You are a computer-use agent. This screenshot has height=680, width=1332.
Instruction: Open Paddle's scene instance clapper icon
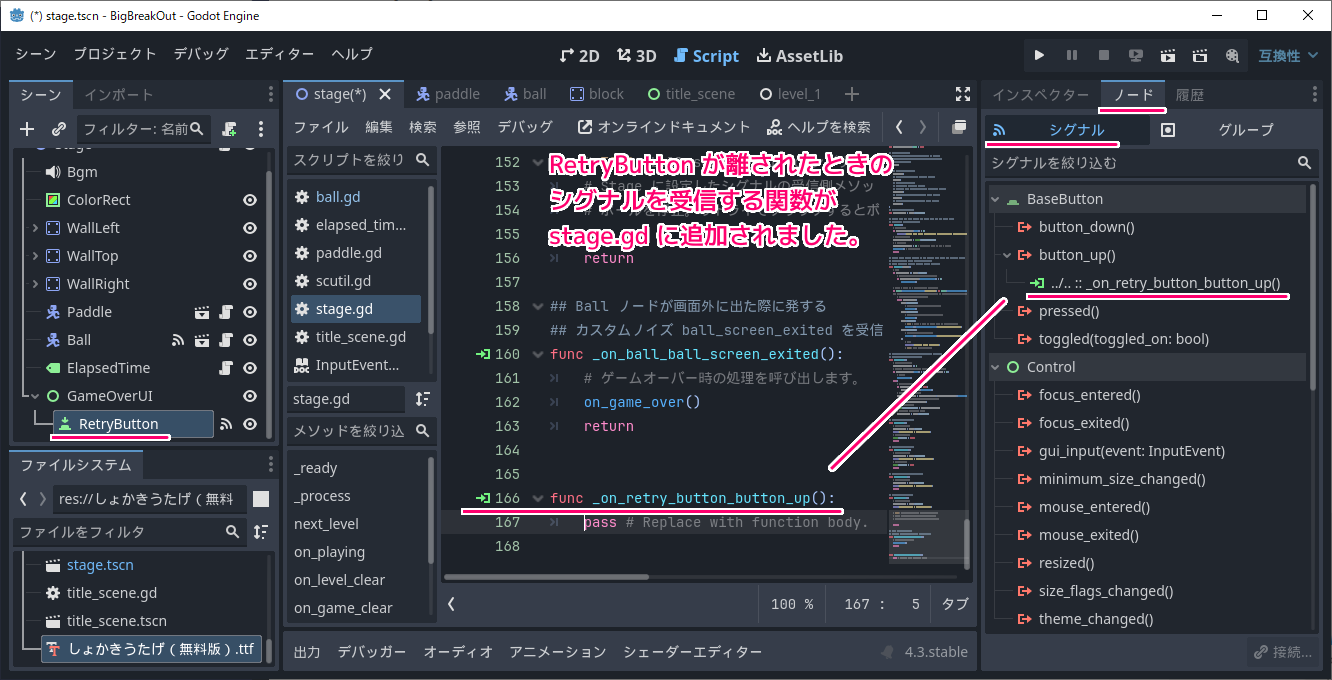202,312
